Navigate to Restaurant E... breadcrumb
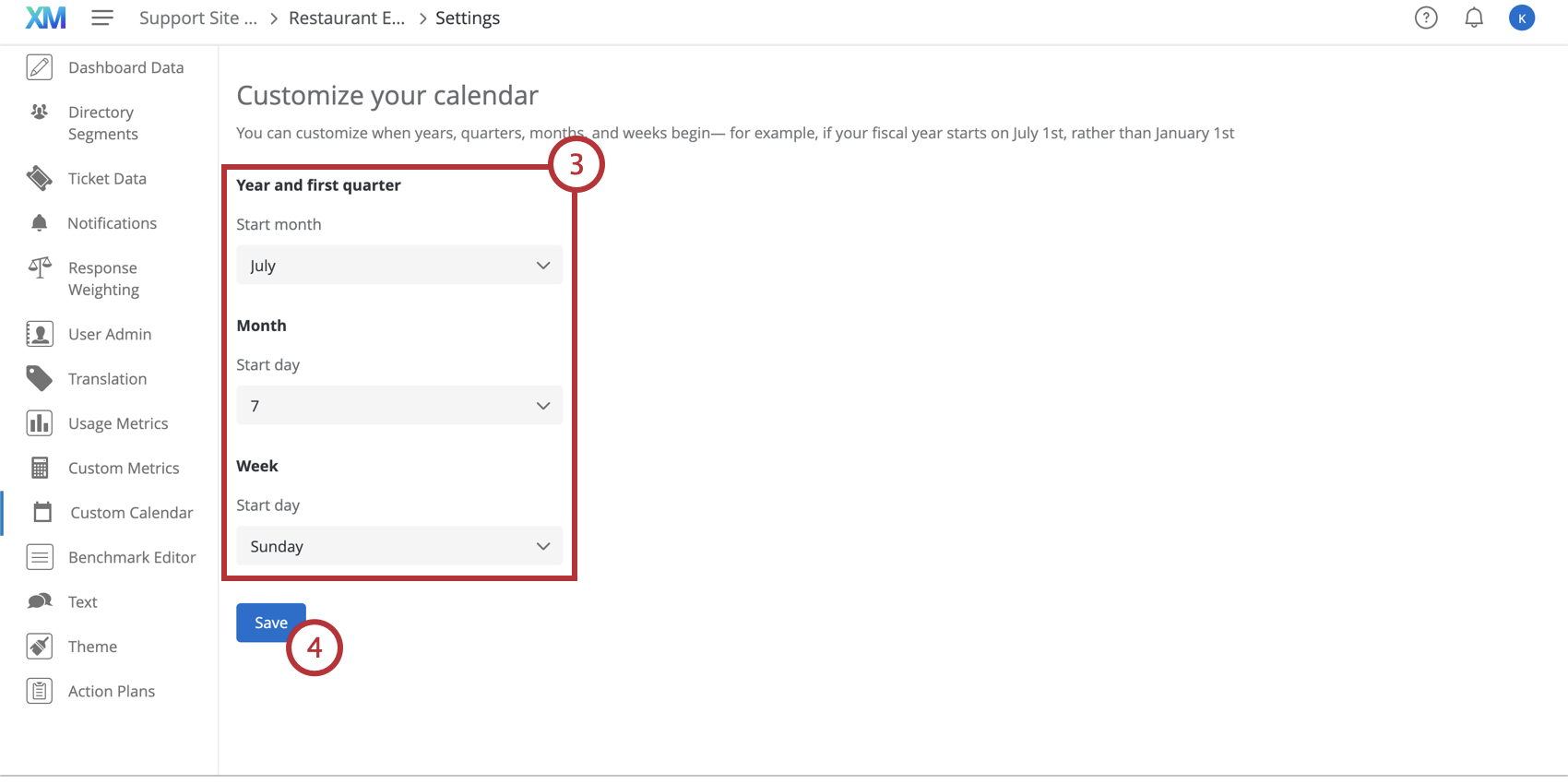 (x=347, y=18)
